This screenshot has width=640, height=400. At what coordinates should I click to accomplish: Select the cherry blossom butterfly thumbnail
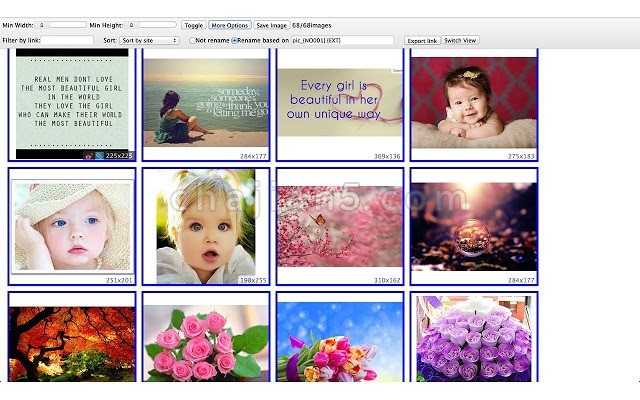click(x=340, y=227)
